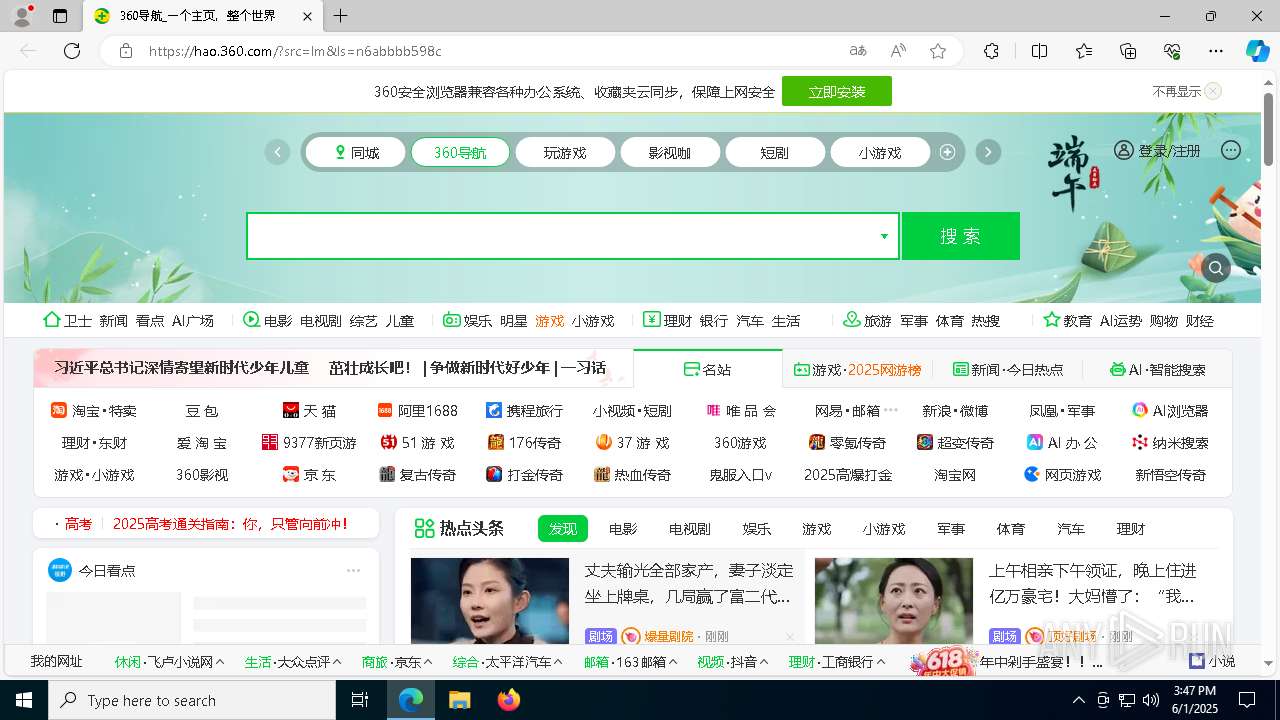1280x720 pixels.
Task: Open the 携程旅行 site link
Action: (525, 410)
